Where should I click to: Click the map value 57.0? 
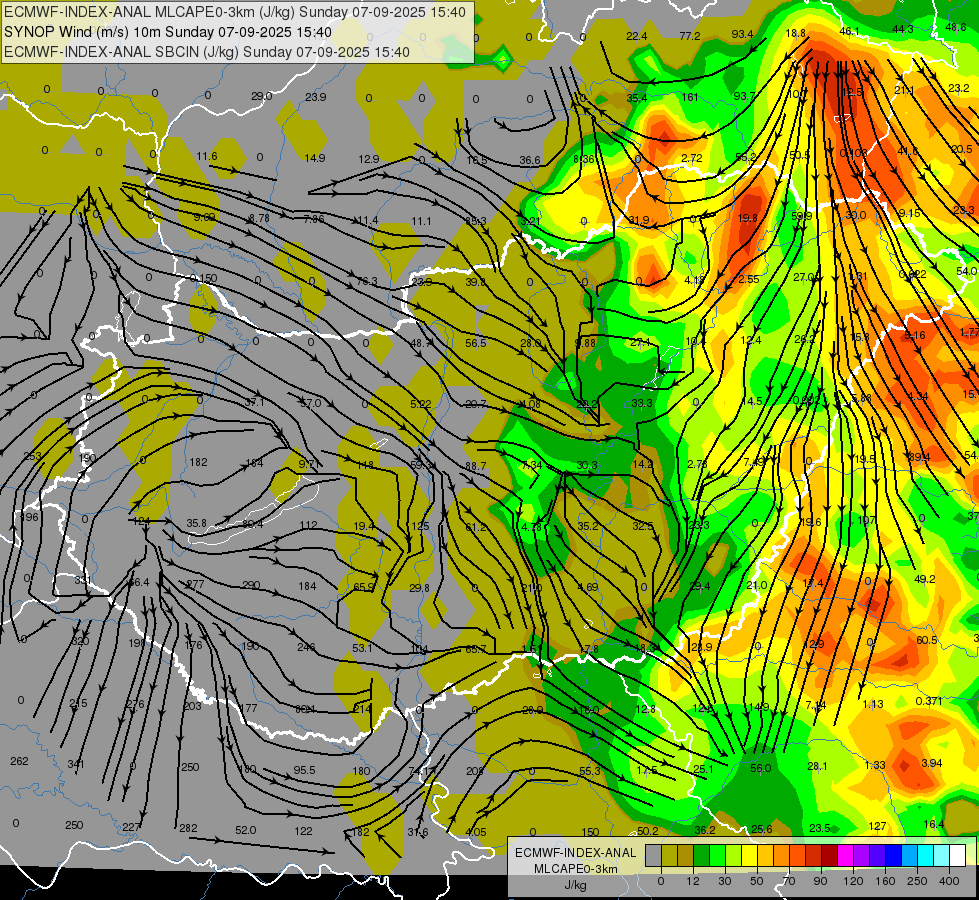pyautogui.click(x=310, y=403)
